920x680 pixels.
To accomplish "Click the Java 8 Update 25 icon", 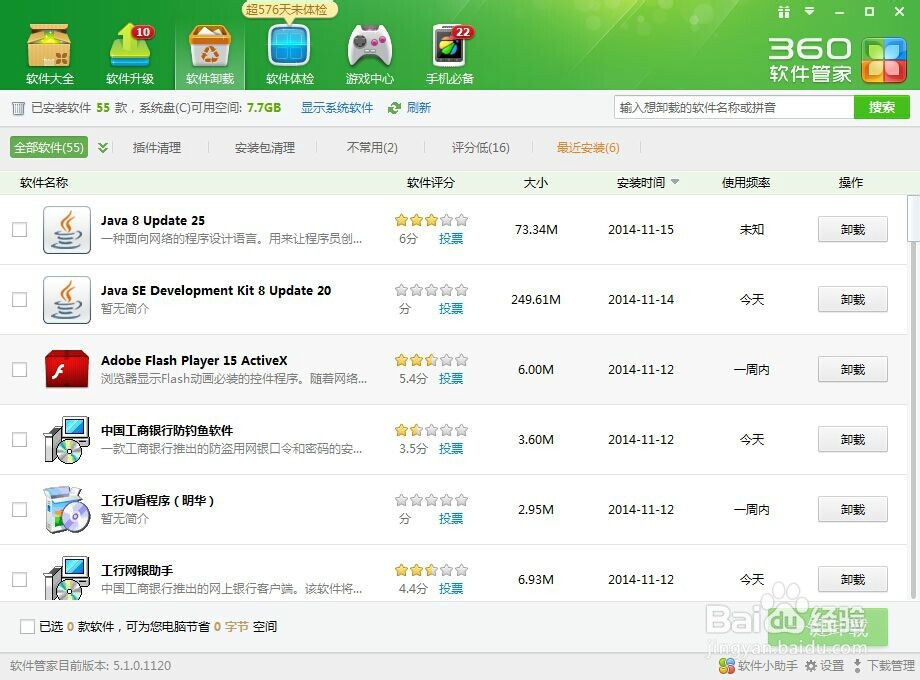I will click(67, 229).
